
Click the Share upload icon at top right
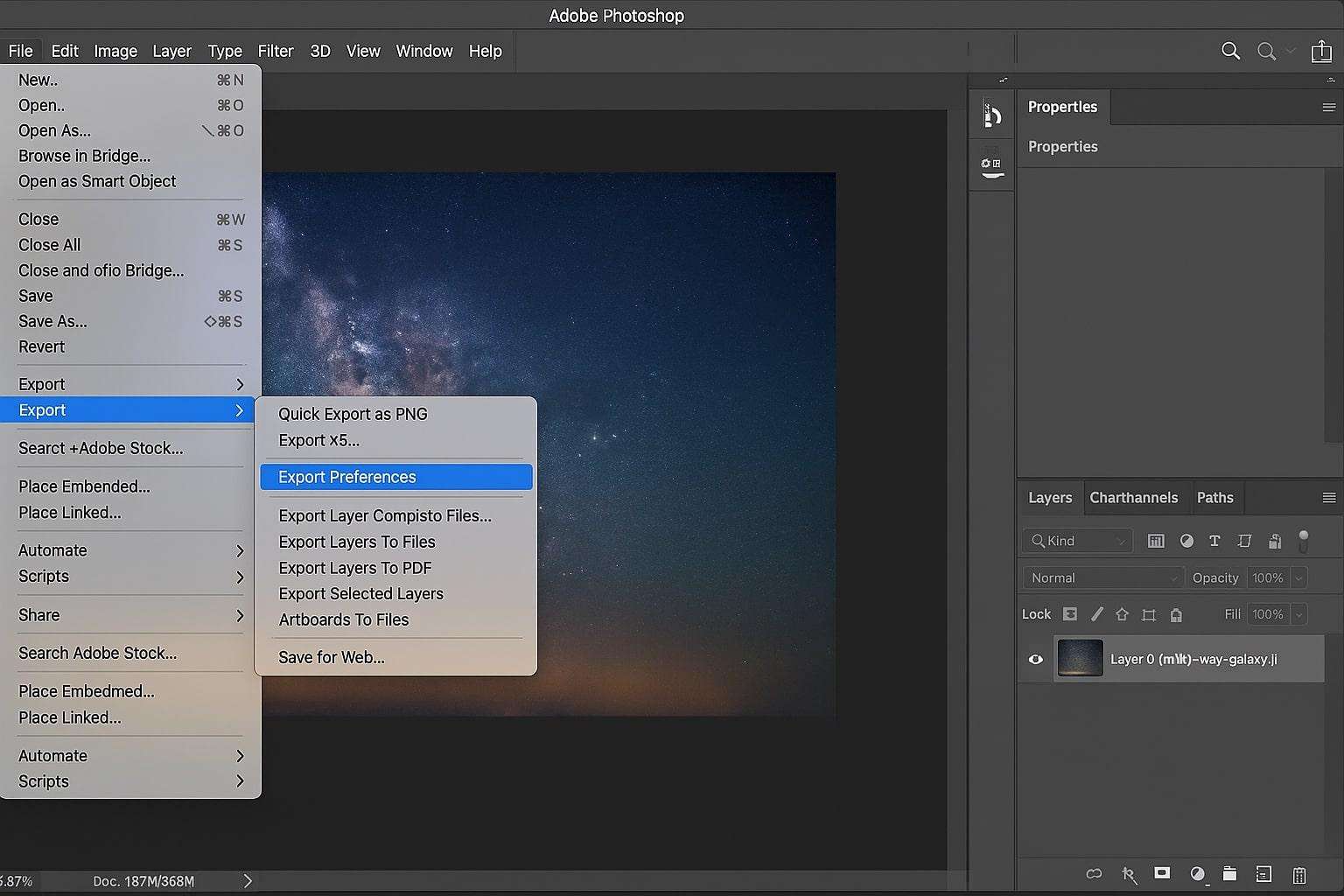1321,51
